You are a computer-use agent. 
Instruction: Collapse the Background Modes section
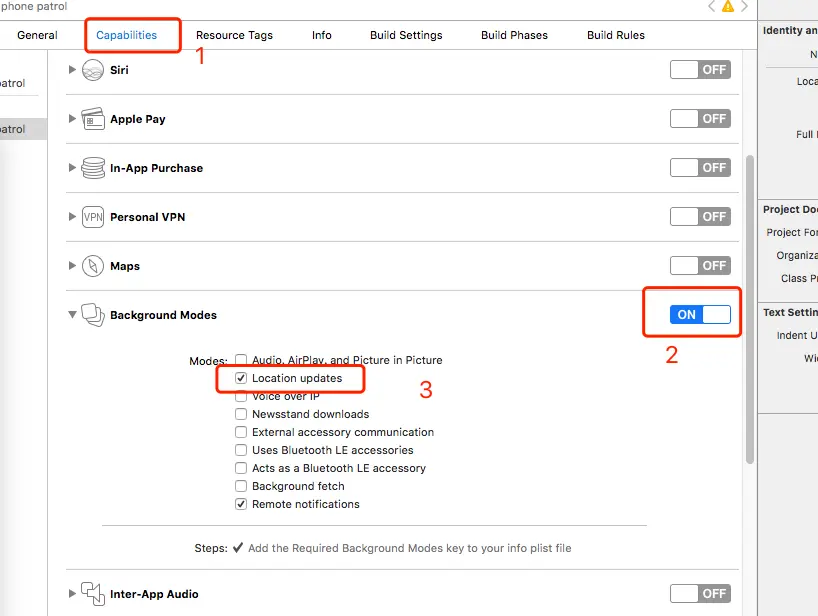[72, 315]
